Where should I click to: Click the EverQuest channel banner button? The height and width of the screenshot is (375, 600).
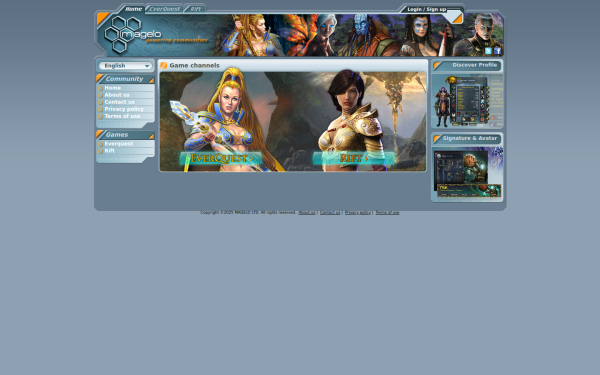pos(221,158)
